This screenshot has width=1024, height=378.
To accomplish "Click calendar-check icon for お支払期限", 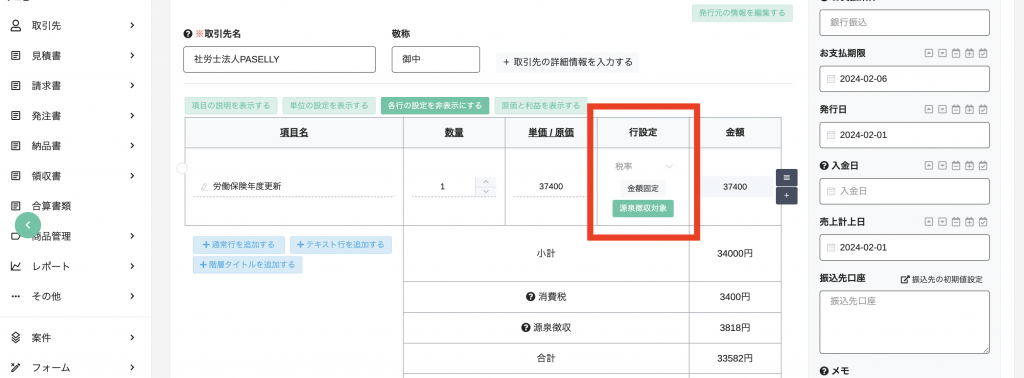I will point(984,53).
